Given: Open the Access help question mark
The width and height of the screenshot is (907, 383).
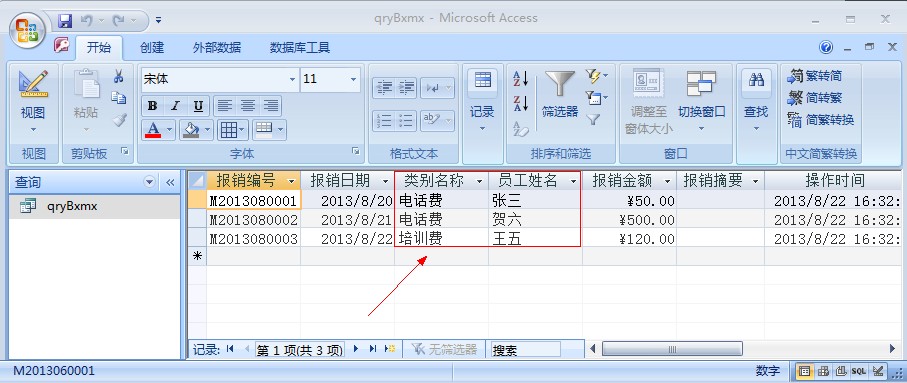Looking at the screenshot, I should [x=826, y=47].
